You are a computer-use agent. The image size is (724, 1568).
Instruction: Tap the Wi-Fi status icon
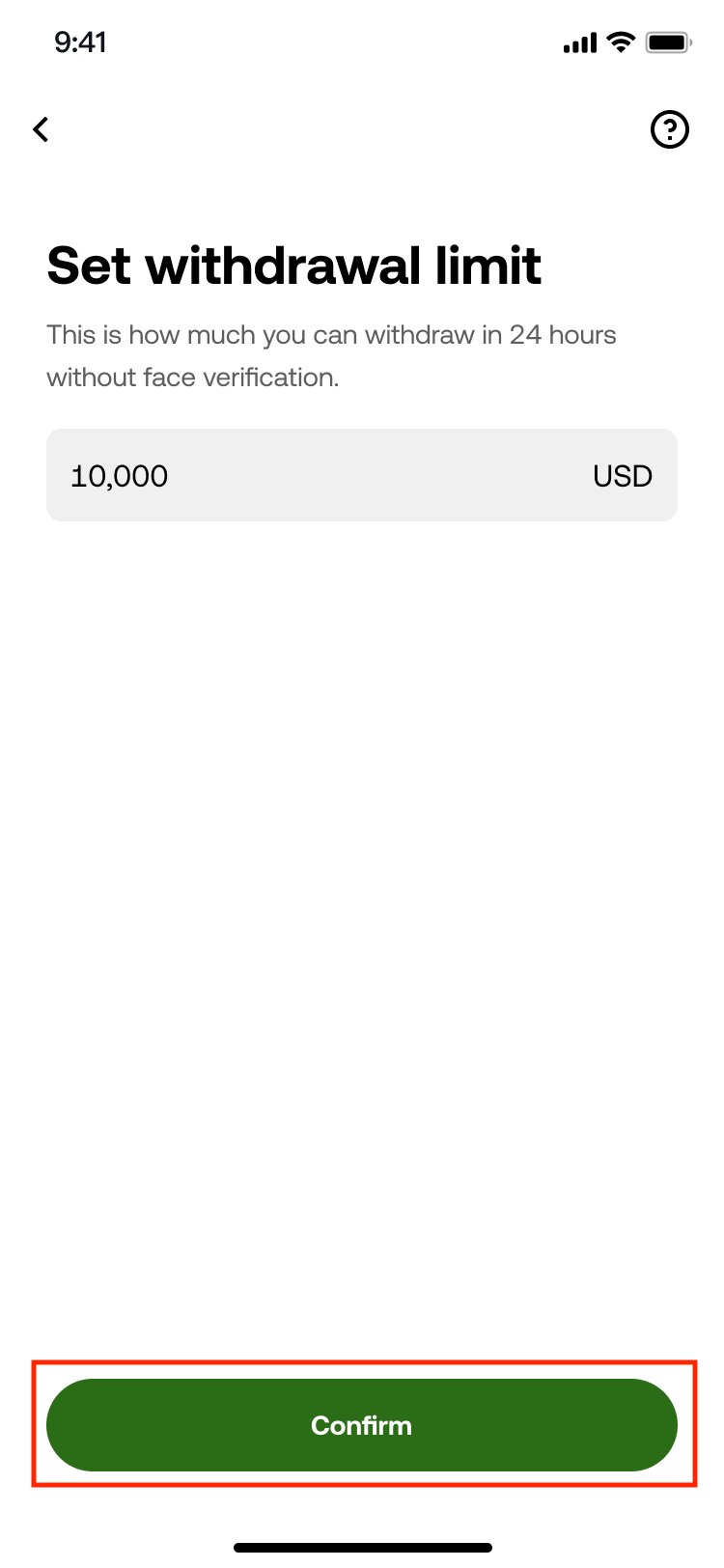click(621, 42)
